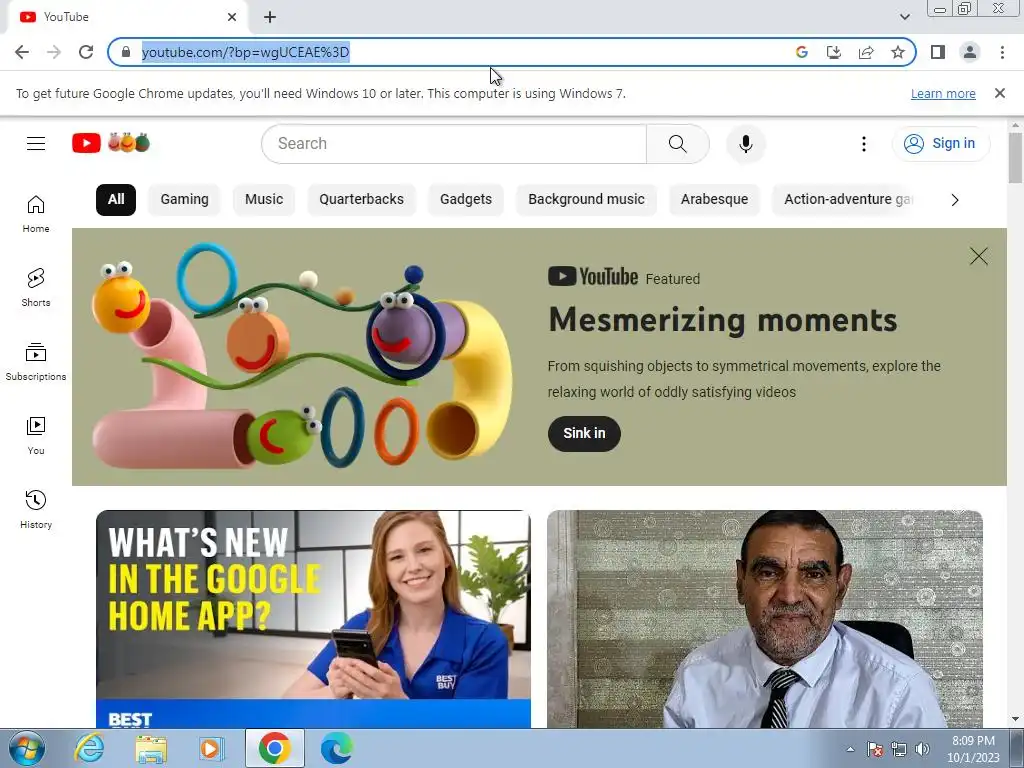The image size is (1024, 768).
Task: Launch Internet Explorer from taskbar
Action: (x=89, y=748)
